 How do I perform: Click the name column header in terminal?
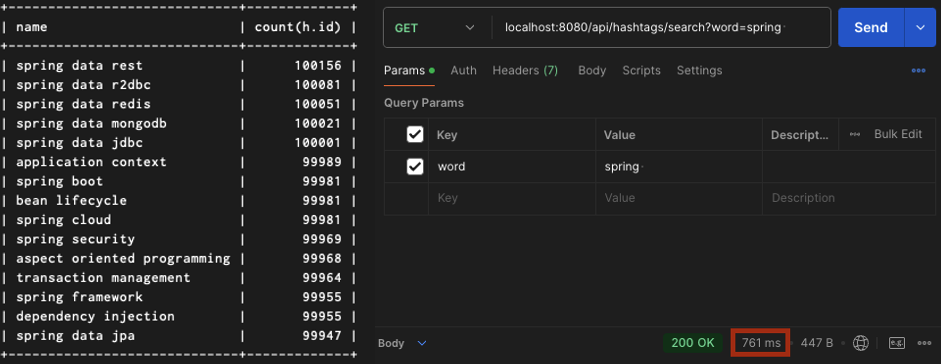tap(32, 27)
